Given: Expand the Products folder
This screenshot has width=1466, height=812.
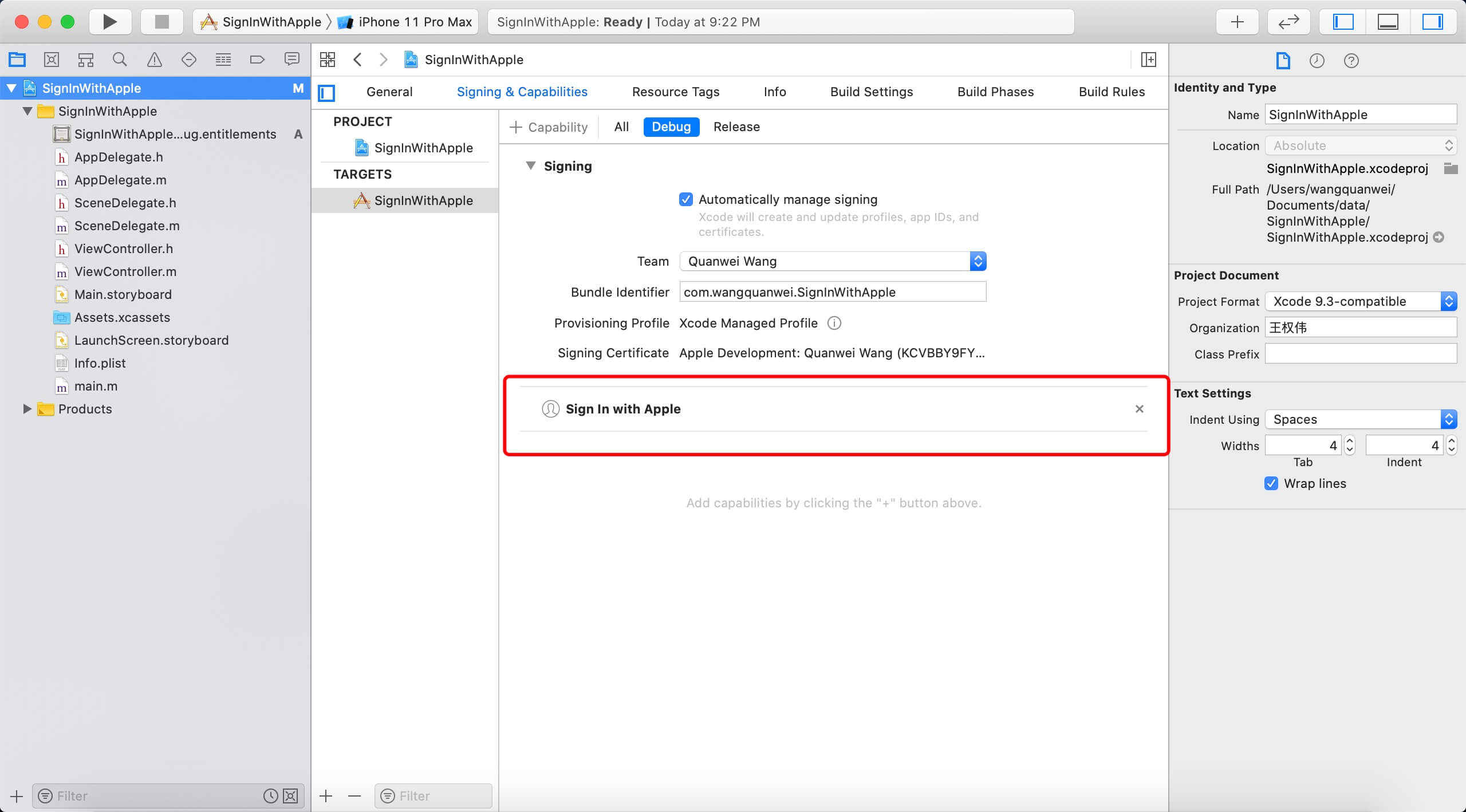Looking at the screenshot, I should 27,409.
